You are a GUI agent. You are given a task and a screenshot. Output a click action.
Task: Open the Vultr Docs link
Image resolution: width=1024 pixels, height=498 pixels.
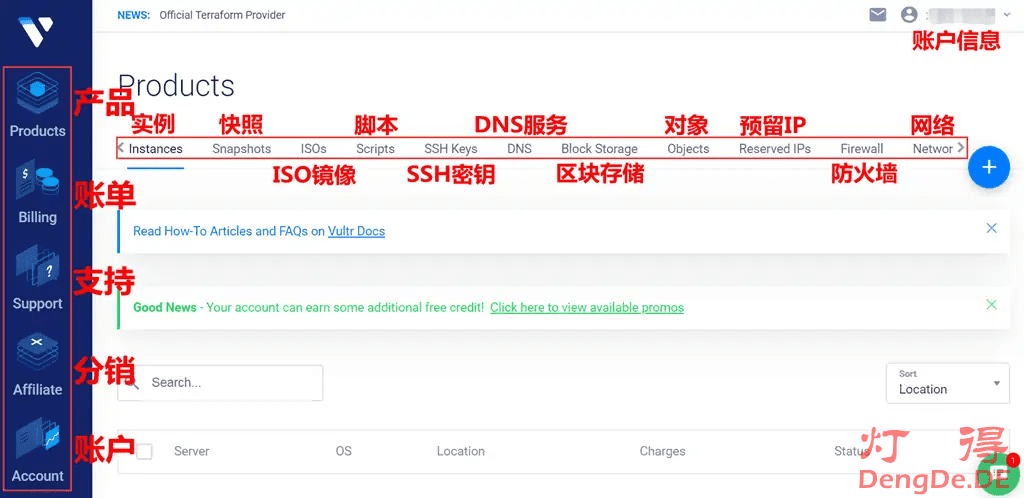pos(356,231)
